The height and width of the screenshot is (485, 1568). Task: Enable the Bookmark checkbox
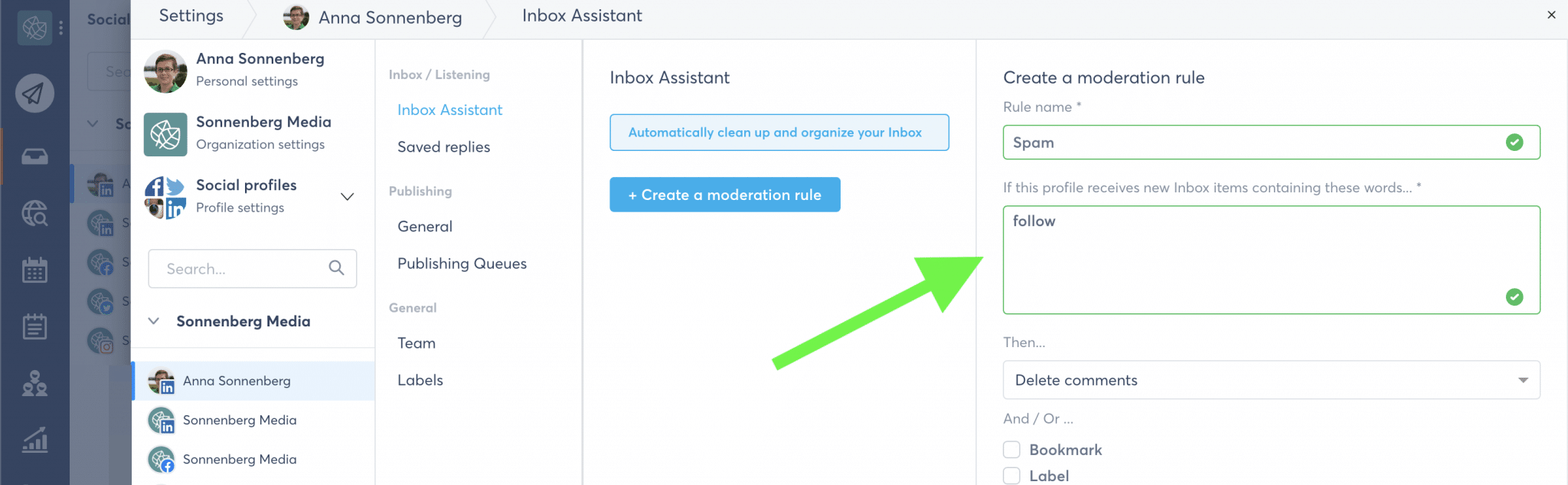click(1012, 450)
